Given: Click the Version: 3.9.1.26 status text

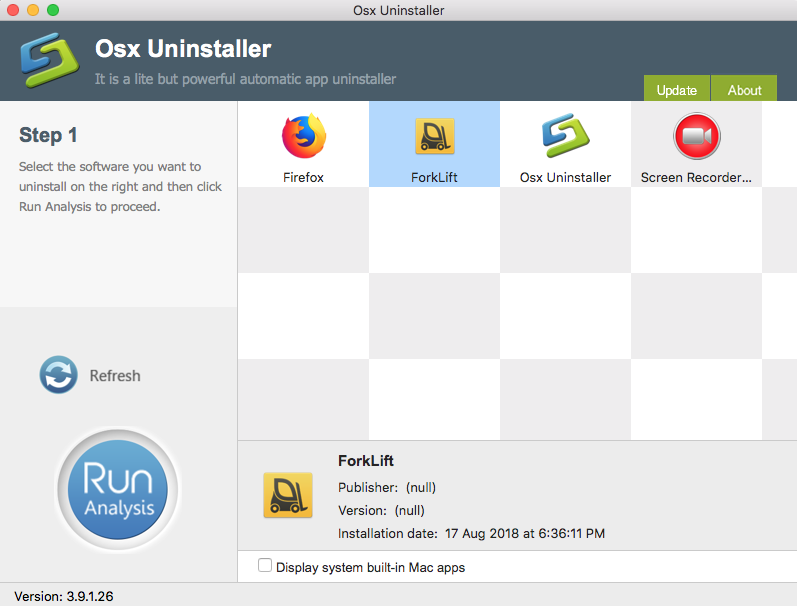Looking at the screenshot, I should [x=64, y=596].
